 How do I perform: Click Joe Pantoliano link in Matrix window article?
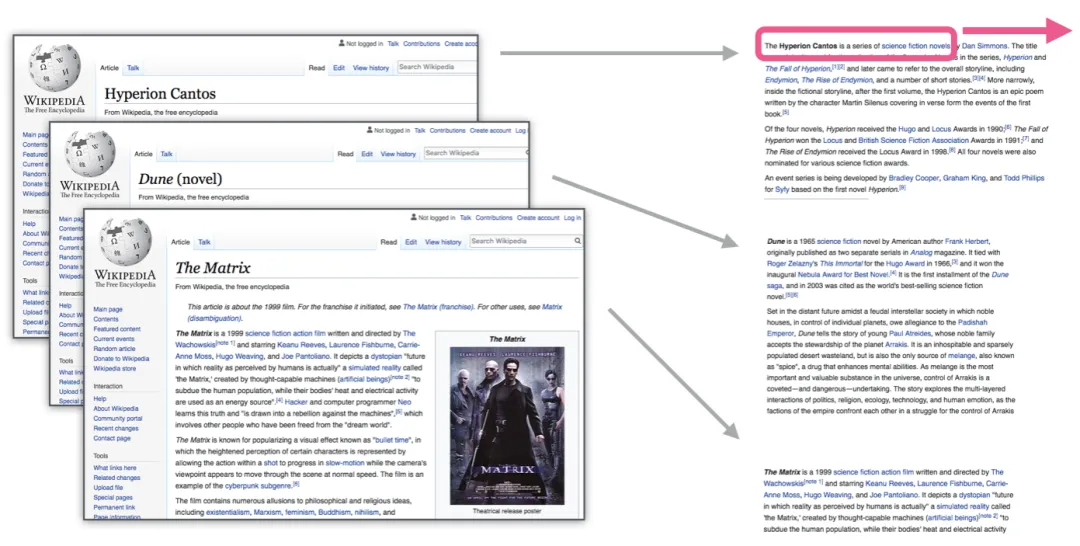click(305, 356)
